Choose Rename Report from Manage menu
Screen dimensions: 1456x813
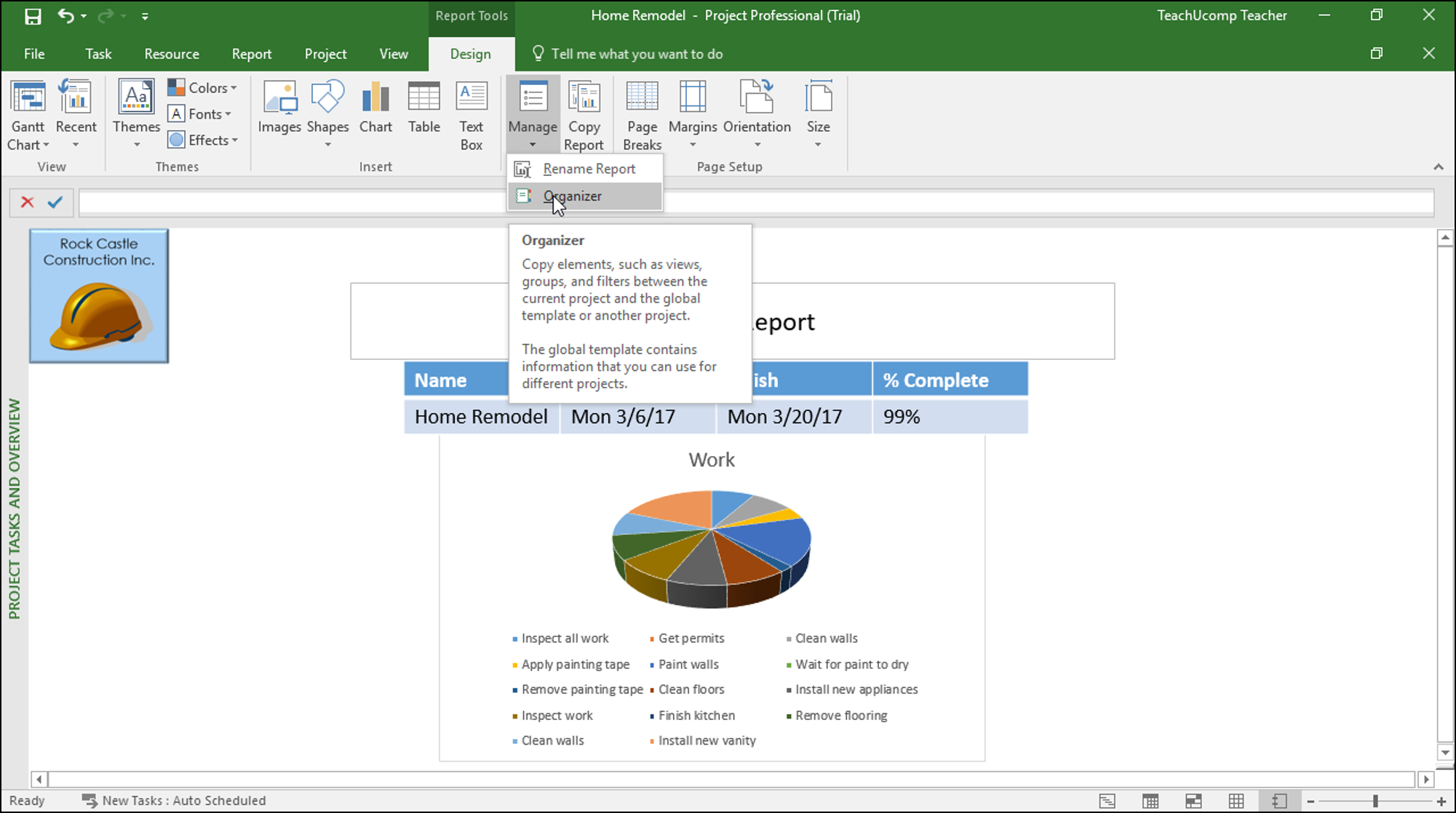(x=585, y=169)
